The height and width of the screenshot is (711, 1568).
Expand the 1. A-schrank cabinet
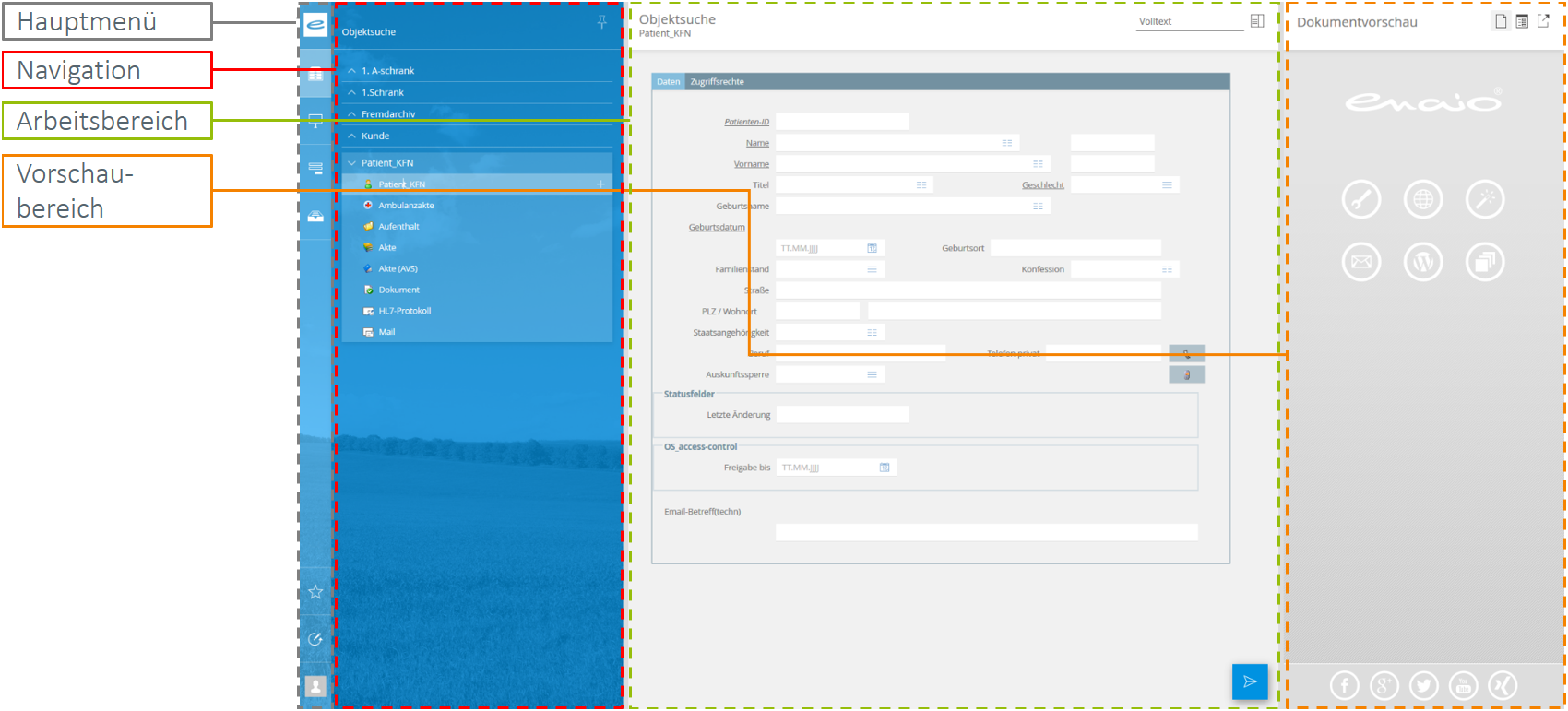click(x=387, y=71)
